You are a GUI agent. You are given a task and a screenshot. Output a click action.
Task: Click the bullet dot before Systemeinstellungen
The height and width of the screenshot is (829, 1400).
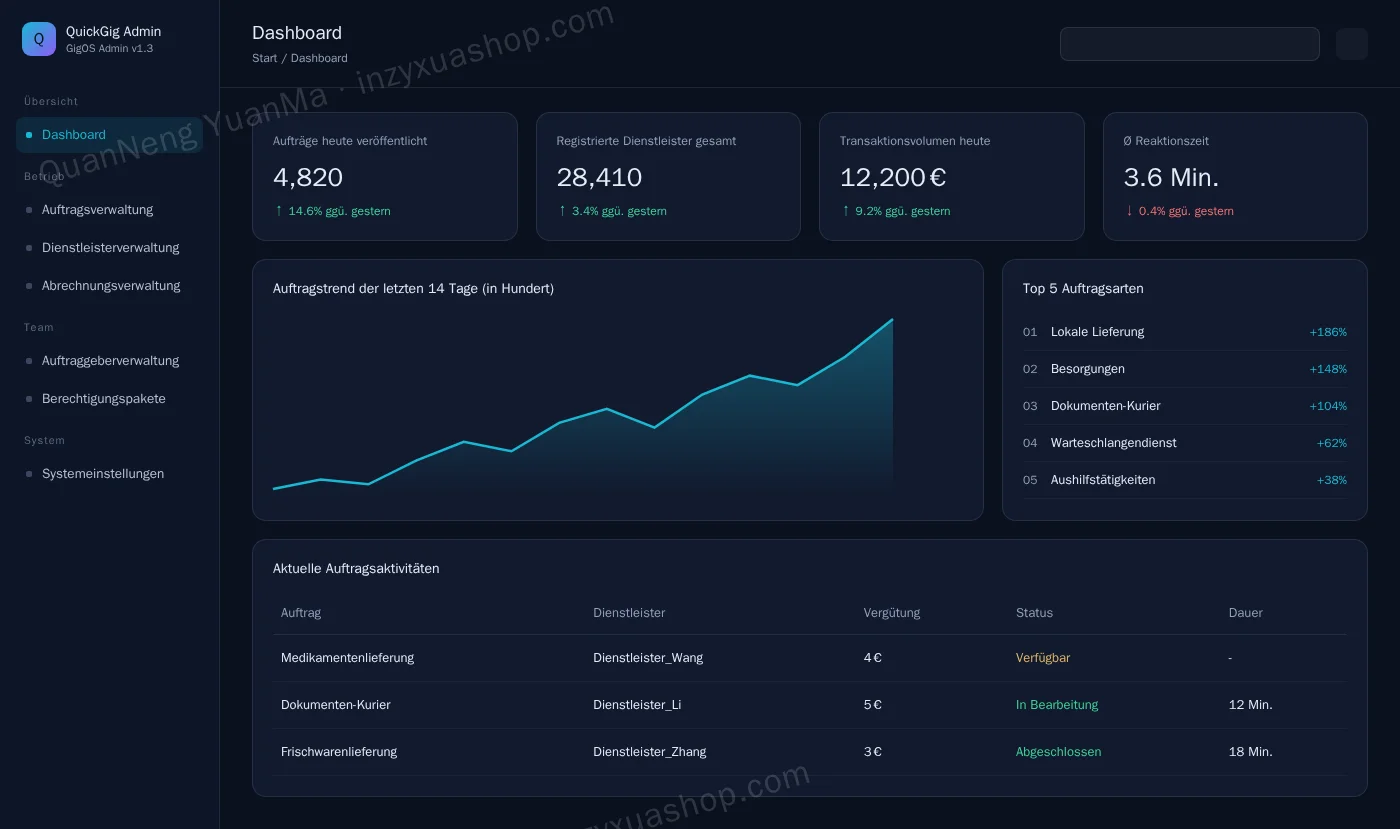(x=29, y=474)
